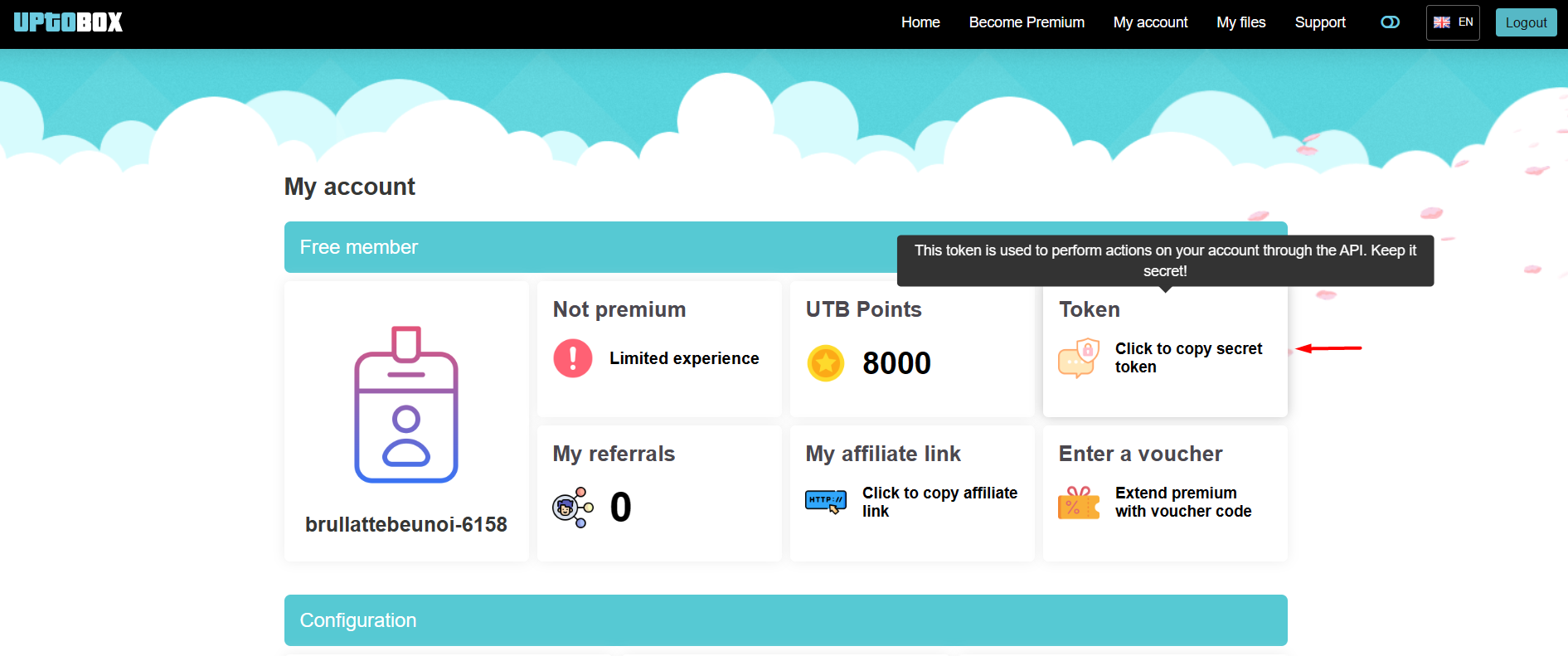The width and height of the screenshot is (1568, 656).
Task: Click the Enter a voucher heading
Action: 1140,454
